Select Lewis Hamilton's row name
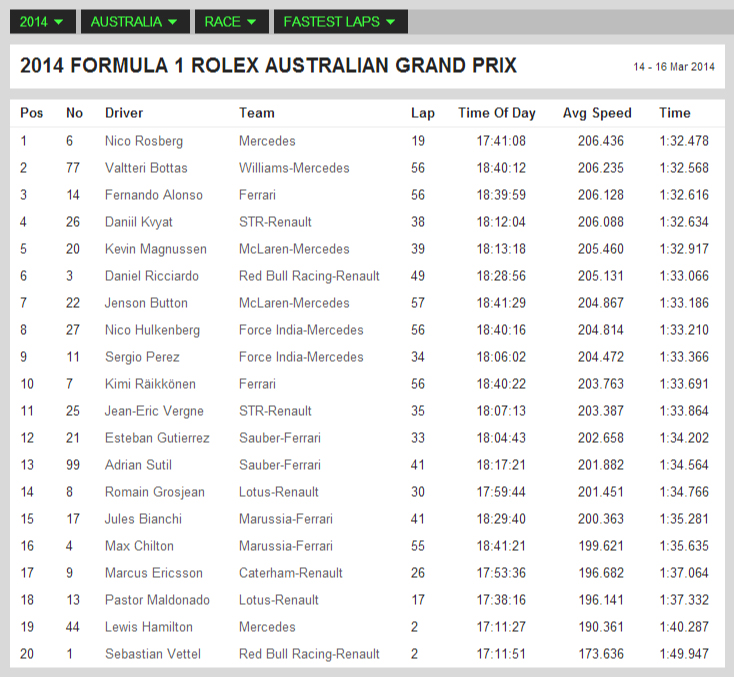This screenshot has width=734, height=677. point(149,627)
